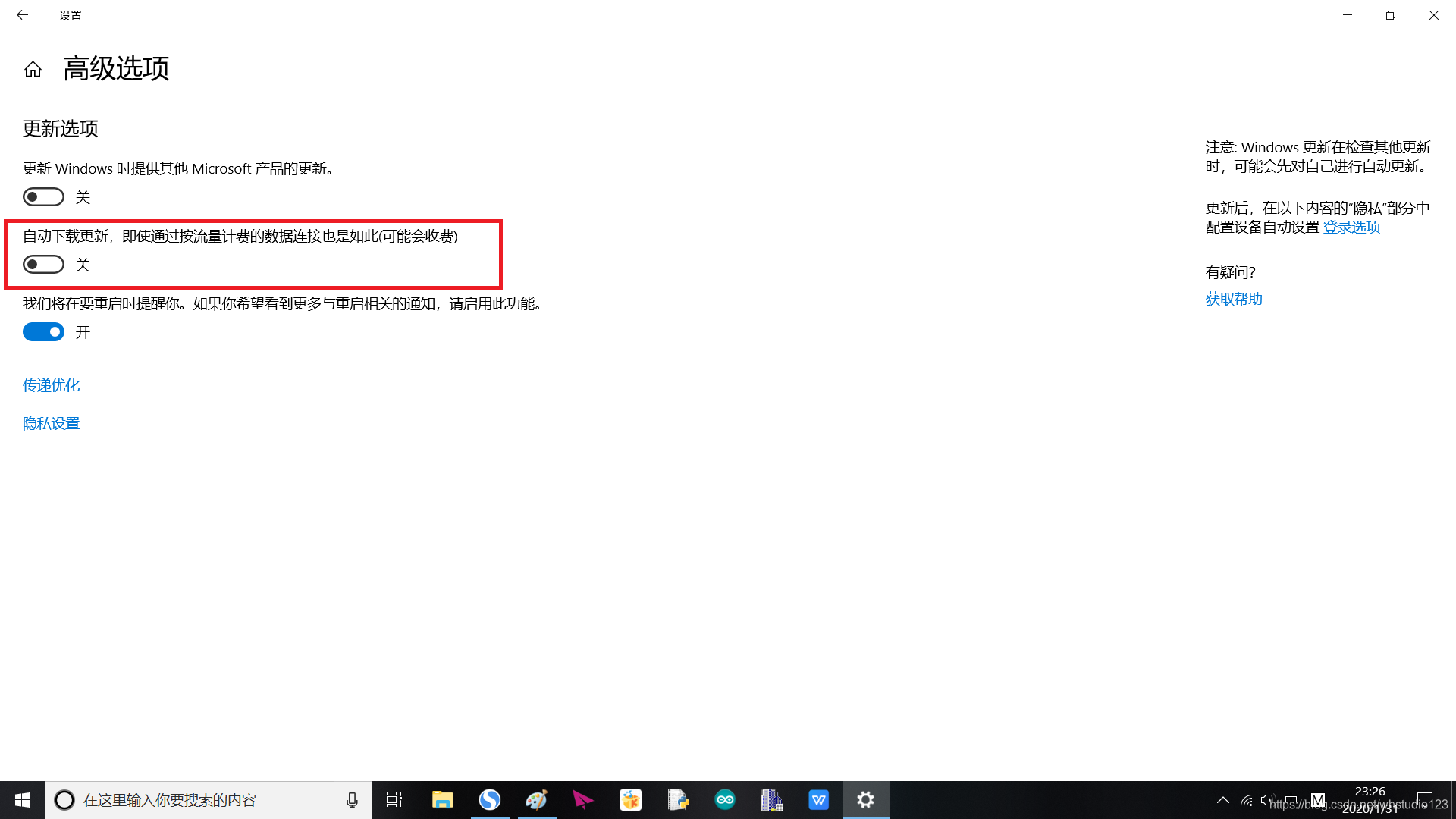Open Settings home via house icon
This screenshot has width=1456, height=819.
[x=33, y=70]
